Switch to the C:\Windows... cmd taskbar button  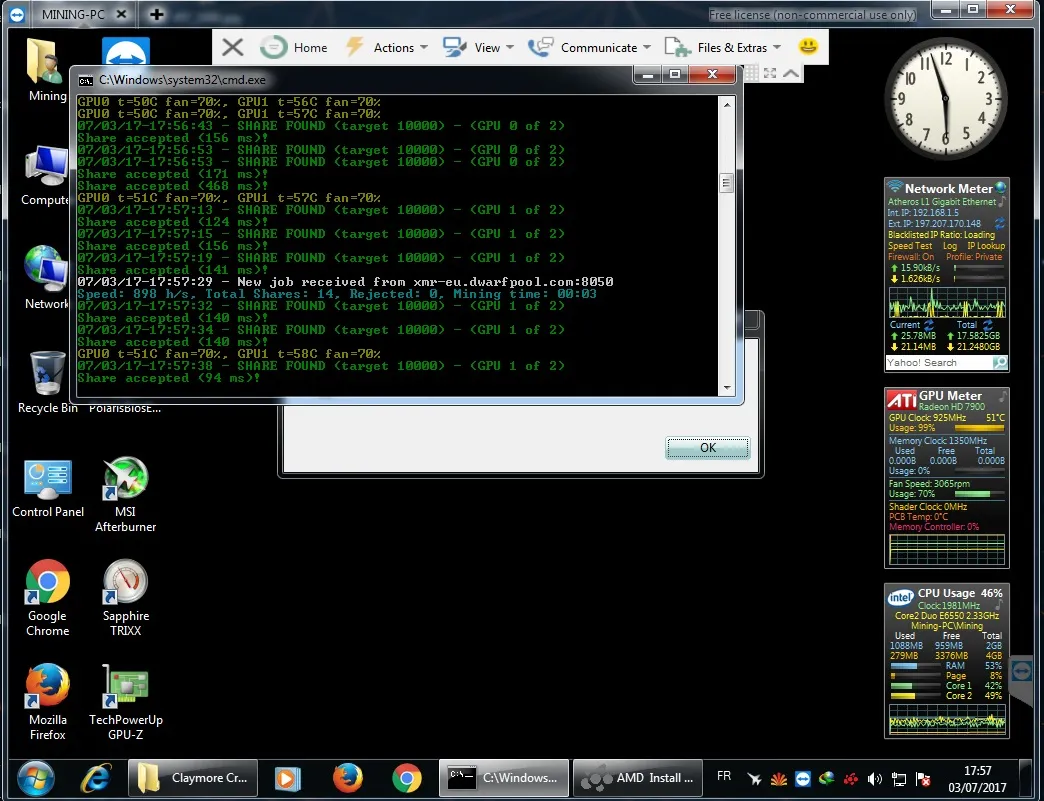click(504, 778)
